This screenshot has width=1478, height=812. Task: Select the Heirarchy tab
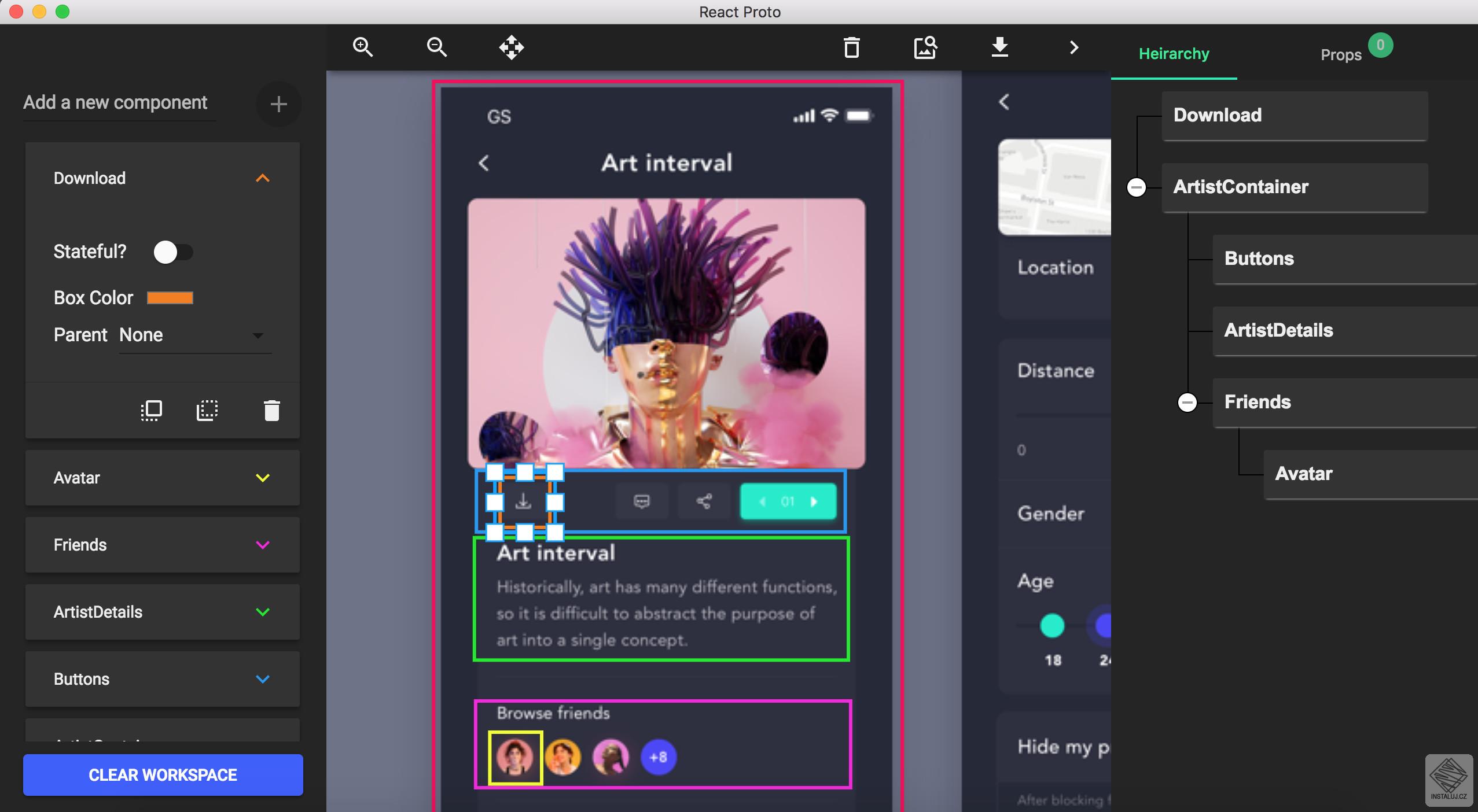tap(1174, 53)
